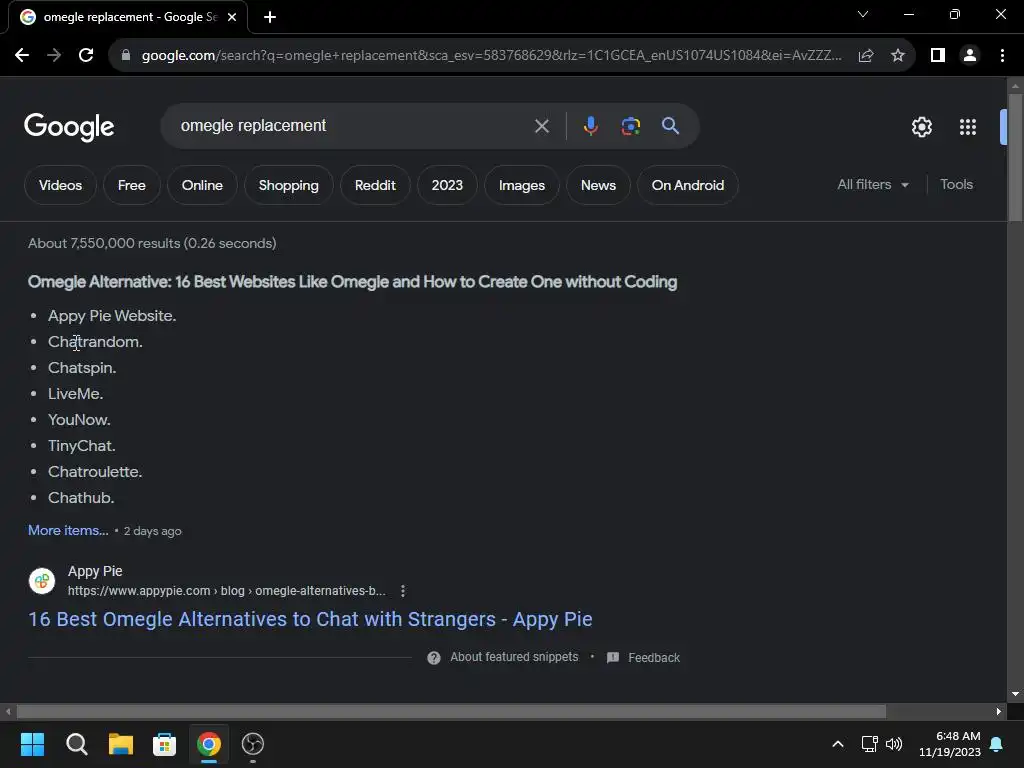Apply the On Android filter chip
The width and height of the screenshot is (1024, 768).
pos(688,185)
